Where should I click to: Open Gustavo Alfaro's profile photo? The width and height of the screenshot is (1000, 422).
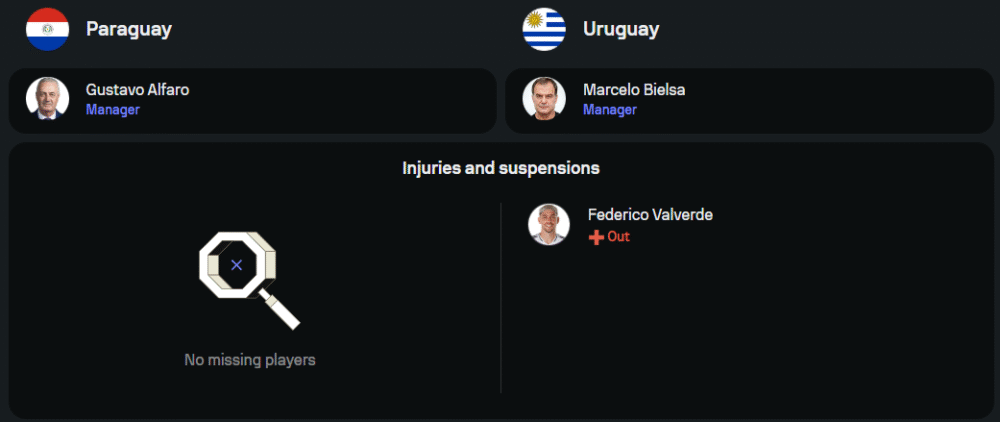tap(47, 99)
